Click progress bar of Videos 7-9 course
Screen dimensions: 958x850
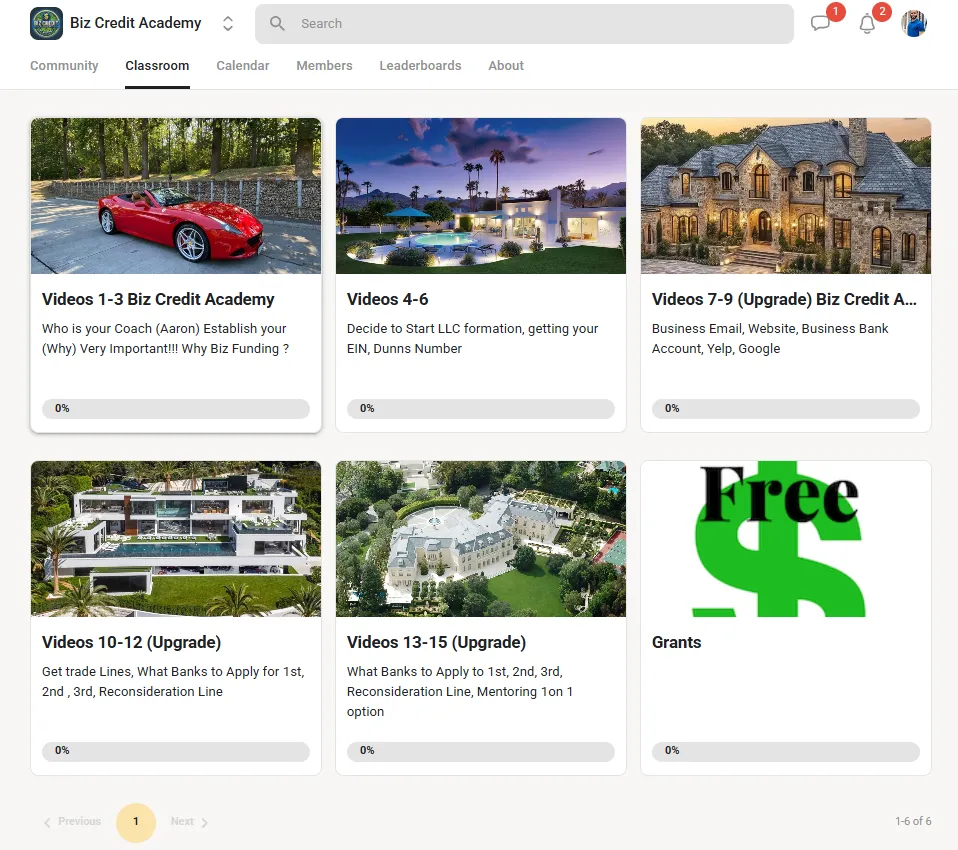[x=786, y=408]
